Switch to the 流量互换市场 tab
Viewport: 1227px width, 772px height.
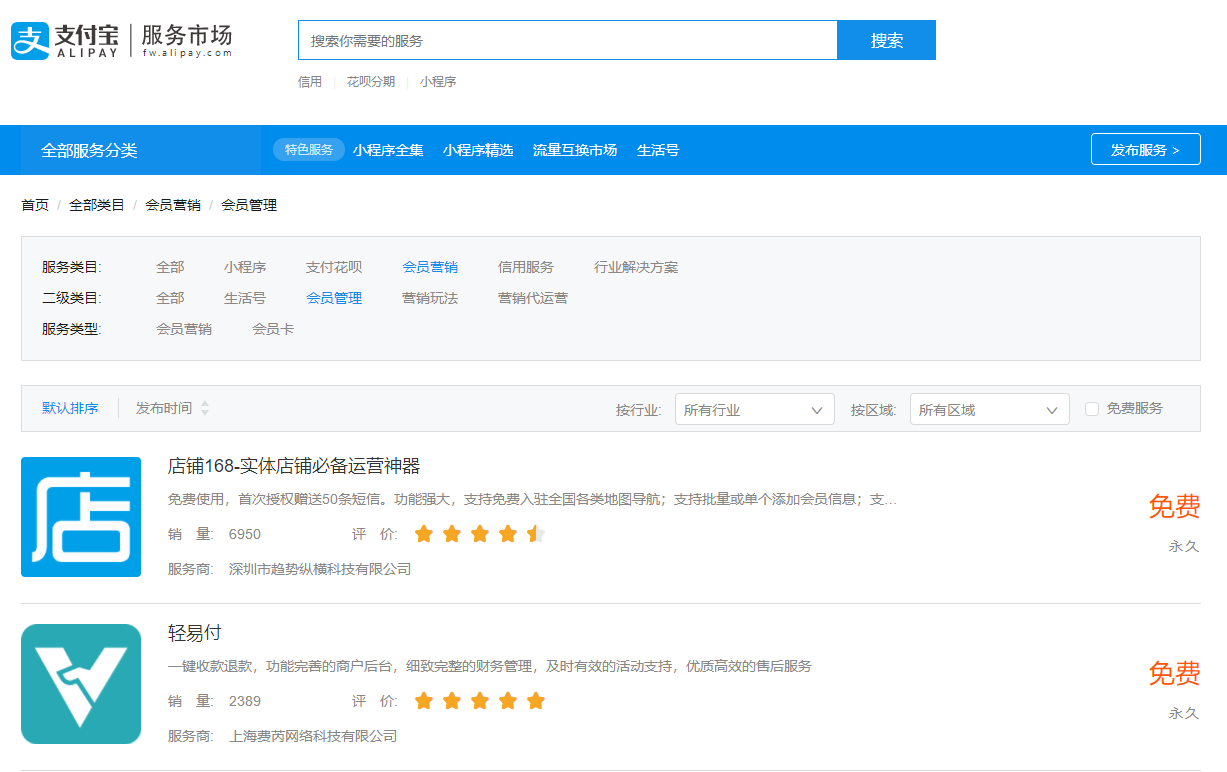(576, 149)
